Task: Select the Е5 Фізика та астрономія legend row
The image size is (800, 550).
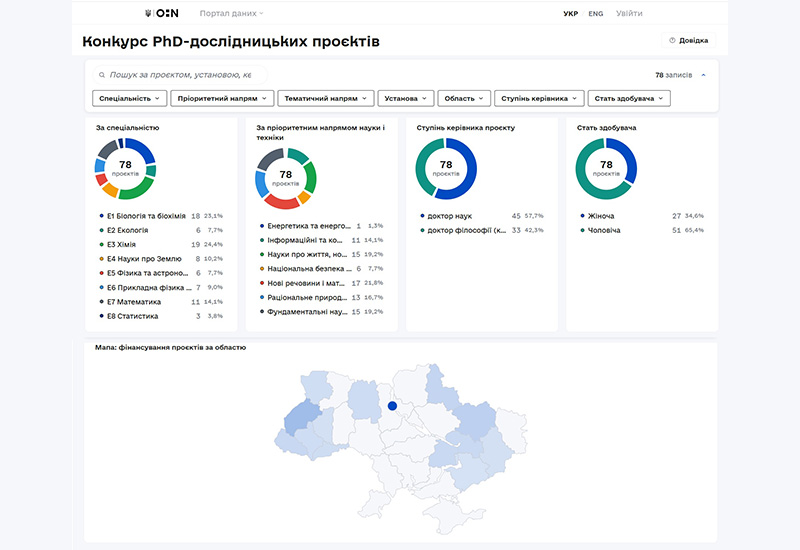Action: click(x=161, y=273)
